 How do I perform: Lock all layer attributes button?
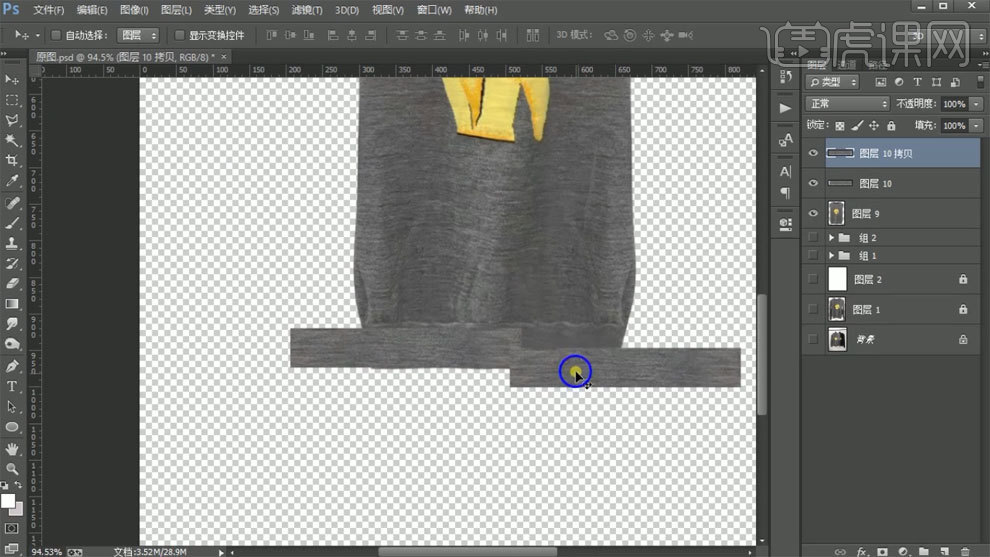[x=891, y=126]
